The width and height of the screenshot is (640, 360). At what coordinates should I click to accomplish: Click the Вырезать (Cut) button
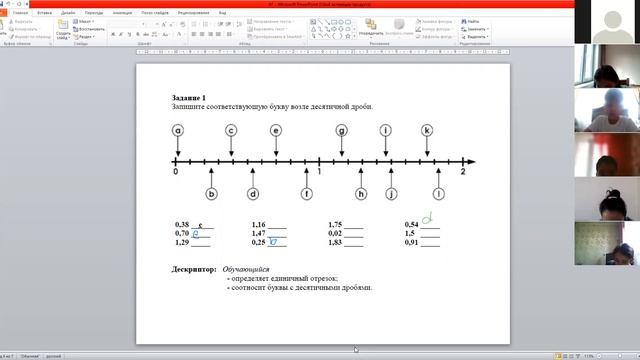[x=21, y=21]
